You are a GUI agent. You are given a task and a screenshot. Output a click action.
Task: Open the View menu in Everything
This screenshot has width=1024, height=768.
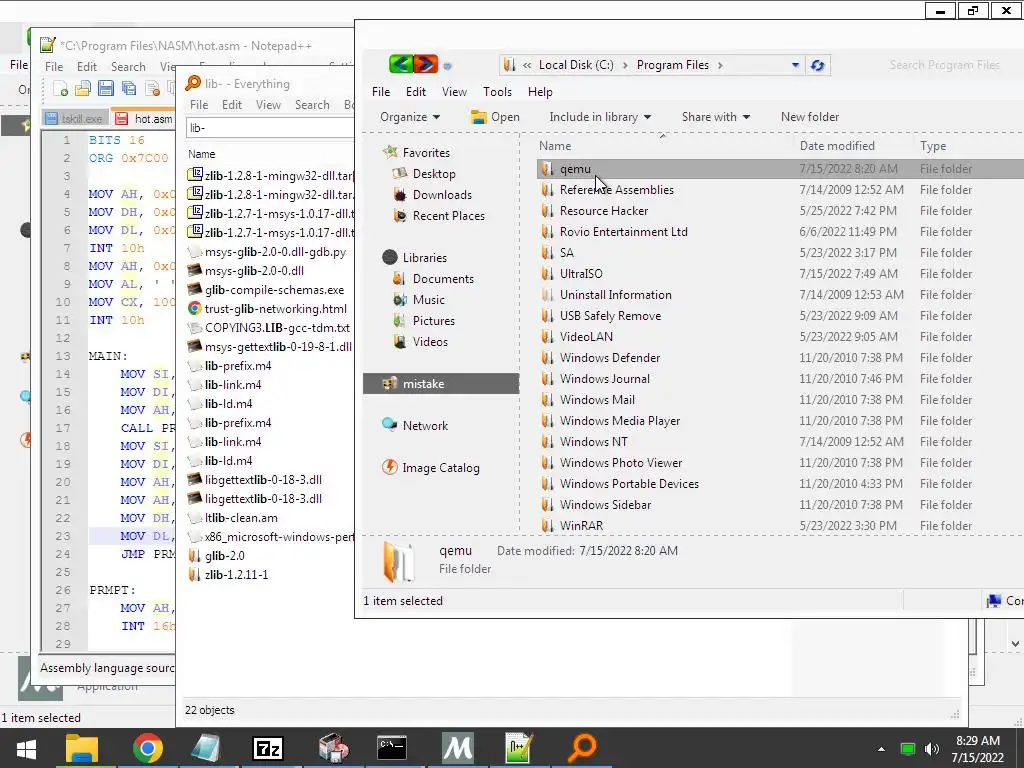point(268,104)
